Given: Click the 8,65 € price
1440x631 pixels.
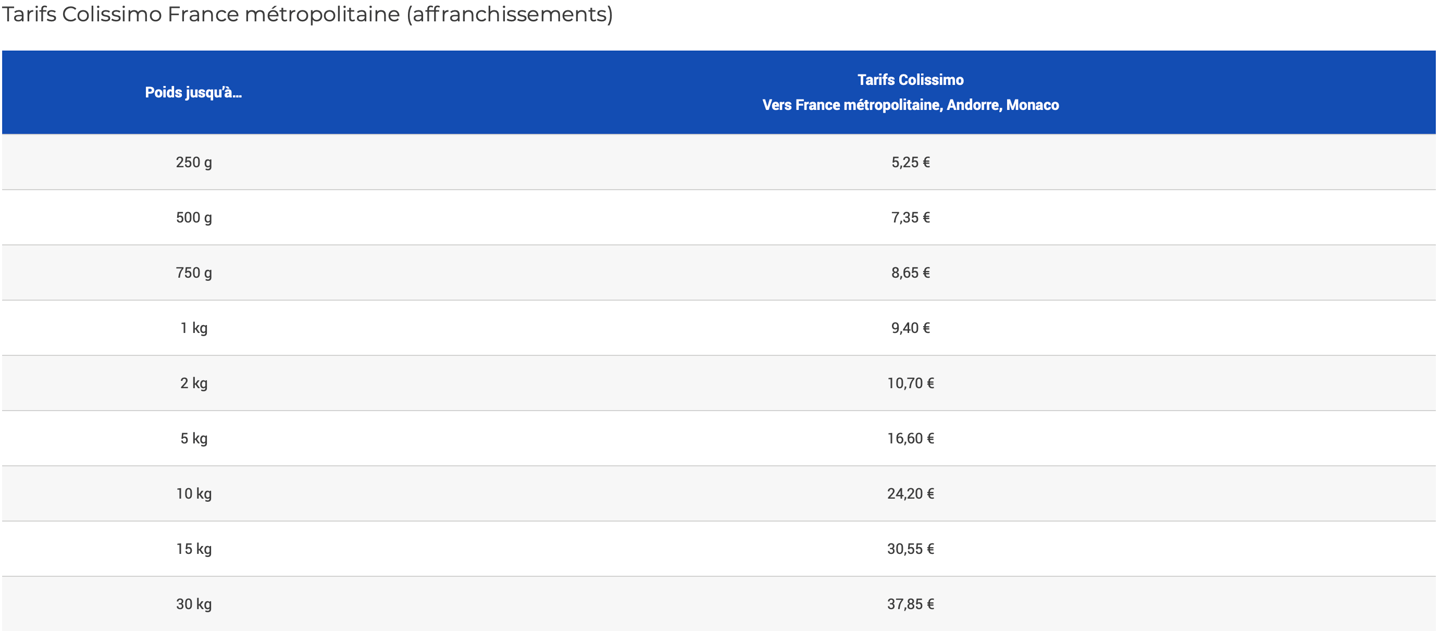Looking at the screenshot, I should pyautogui.click(x=910, y=272).
